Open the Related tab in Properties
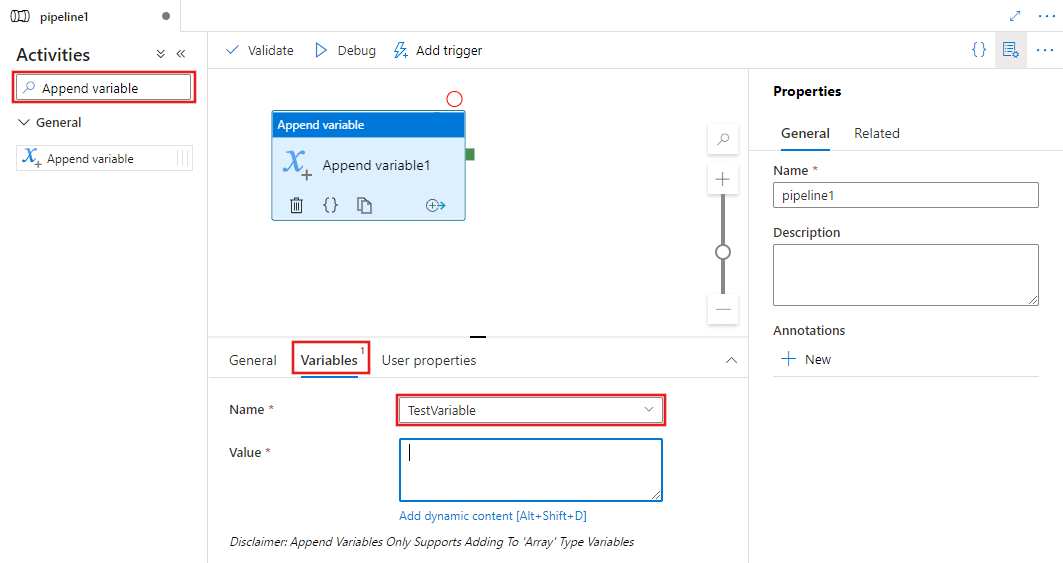The image size is (1063, 563). click(x=876, y=133)
